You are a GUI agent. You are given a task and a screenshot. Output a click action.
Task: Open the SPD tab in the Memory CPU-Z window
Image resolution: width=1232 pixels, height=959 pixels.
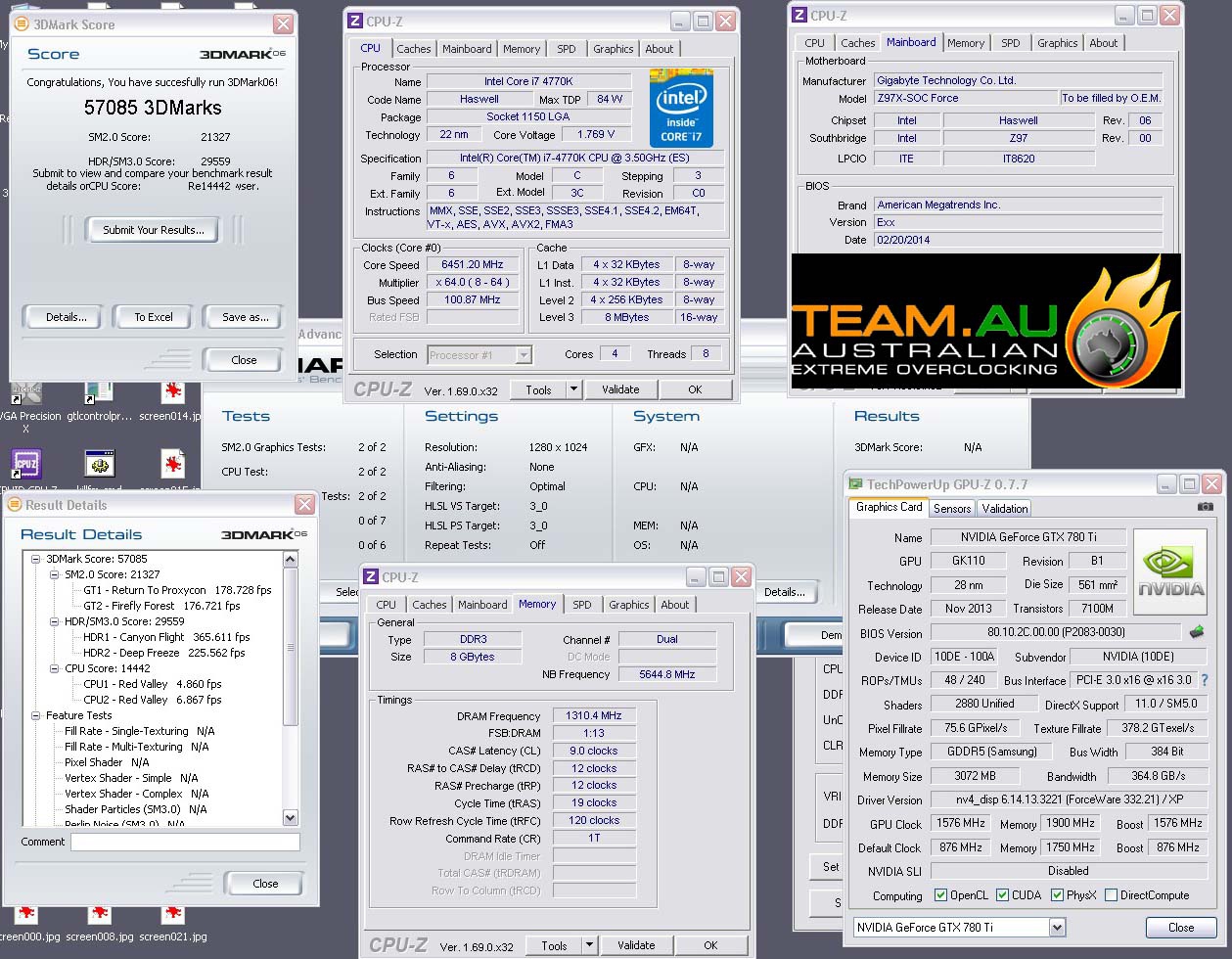(581, 605)
